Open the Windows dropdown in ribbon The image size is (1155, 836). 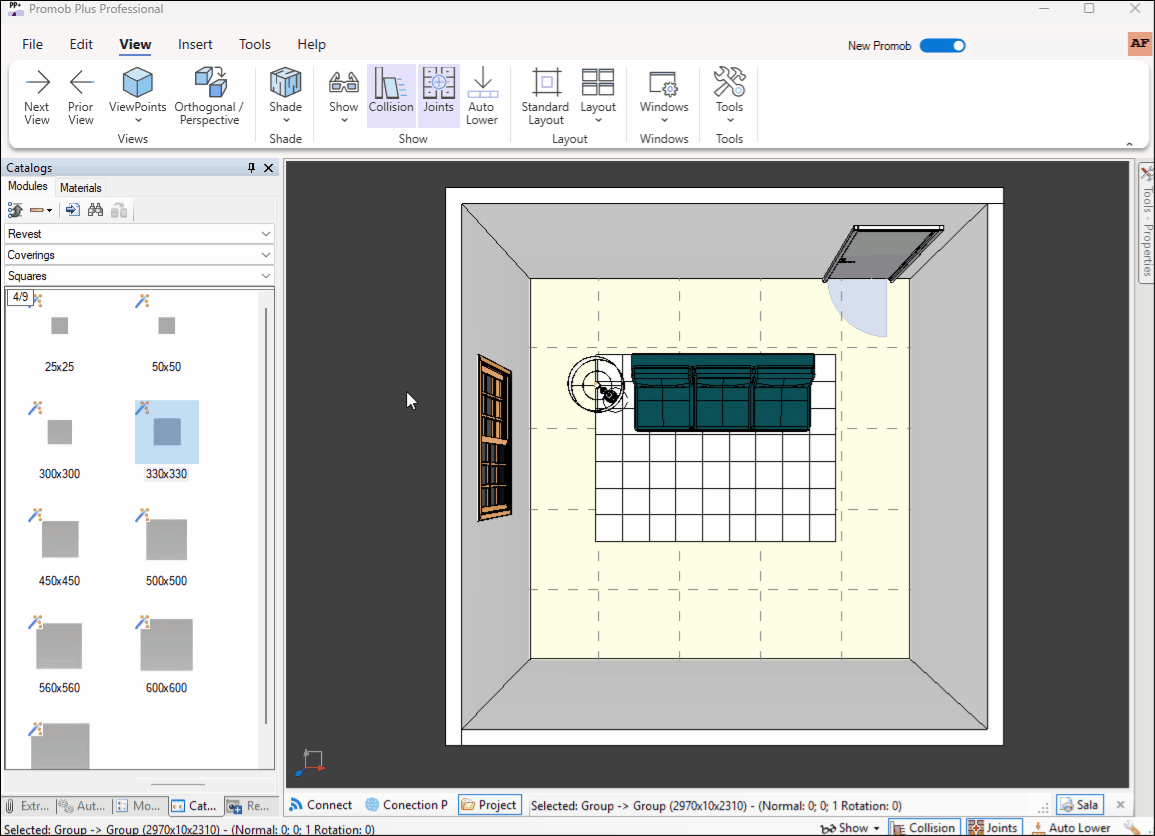[664, 96]
